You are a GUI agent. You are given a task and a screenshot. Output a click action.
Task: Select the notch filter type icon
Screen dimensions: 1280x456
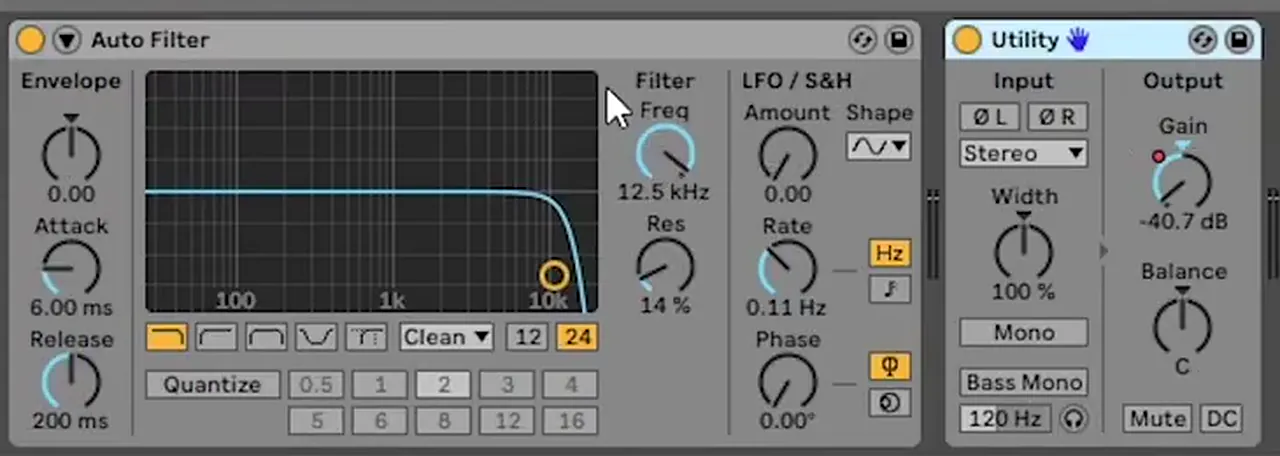(x=316, y=337)
